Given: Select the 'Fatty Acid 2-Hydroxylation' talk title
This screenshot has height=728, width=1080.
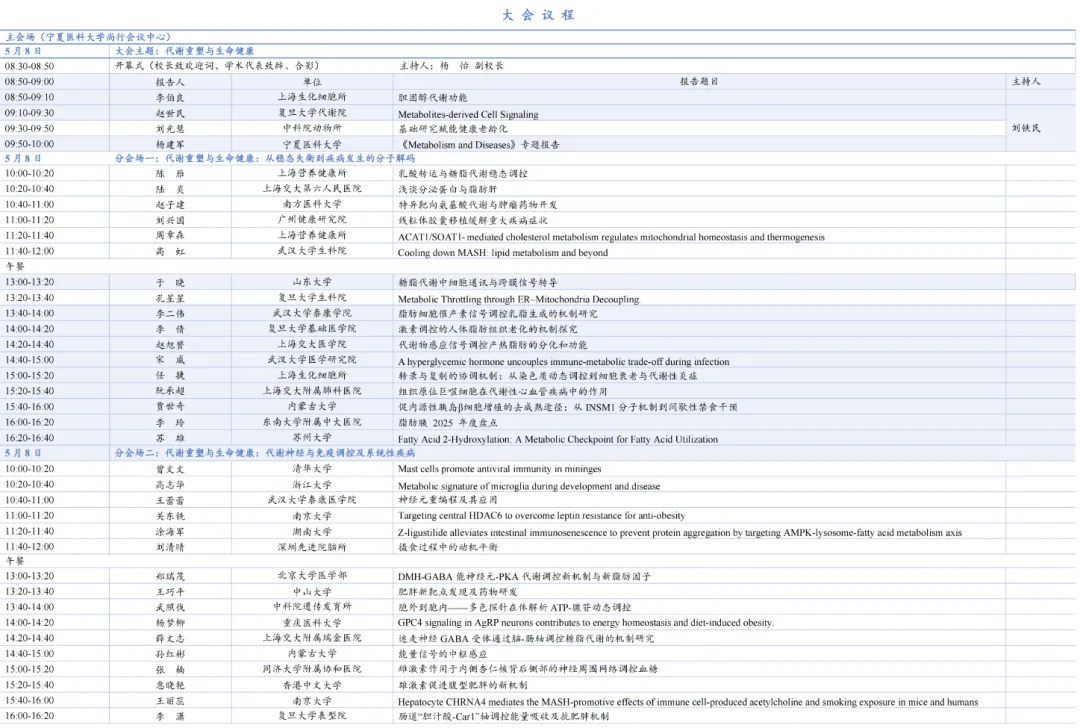Looking at the screenshot, I should [558, 439].
